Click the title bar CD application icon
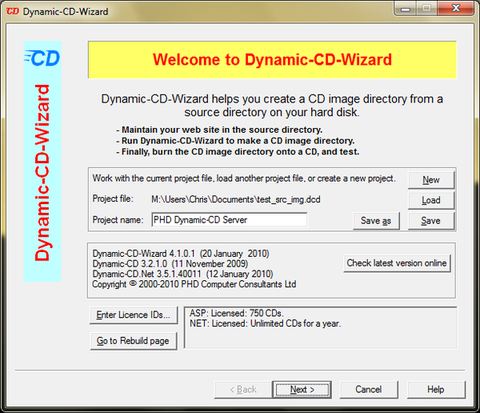 13,11
